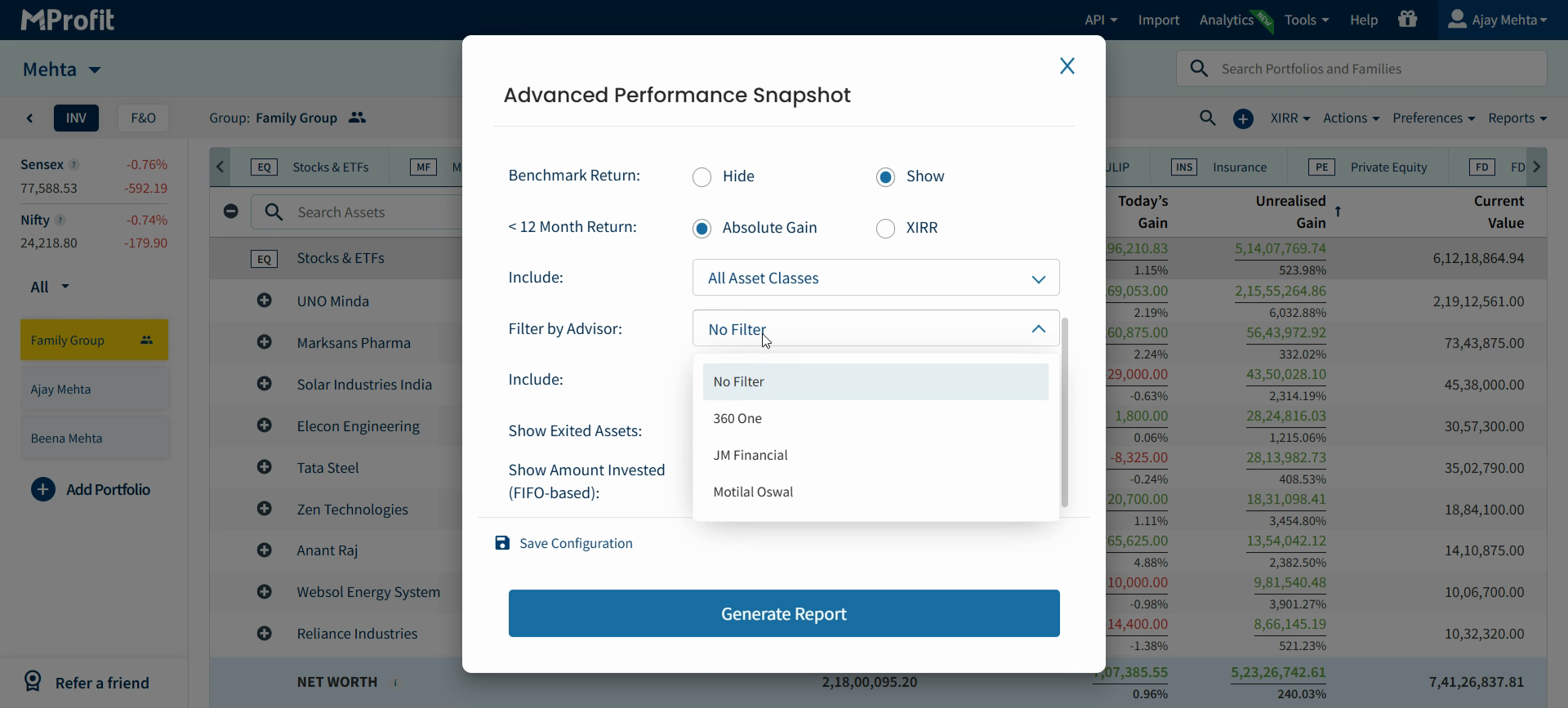Open Analytics from the top bar
This screenshot has height=708, width=1568.
(x=1227, y=20)
